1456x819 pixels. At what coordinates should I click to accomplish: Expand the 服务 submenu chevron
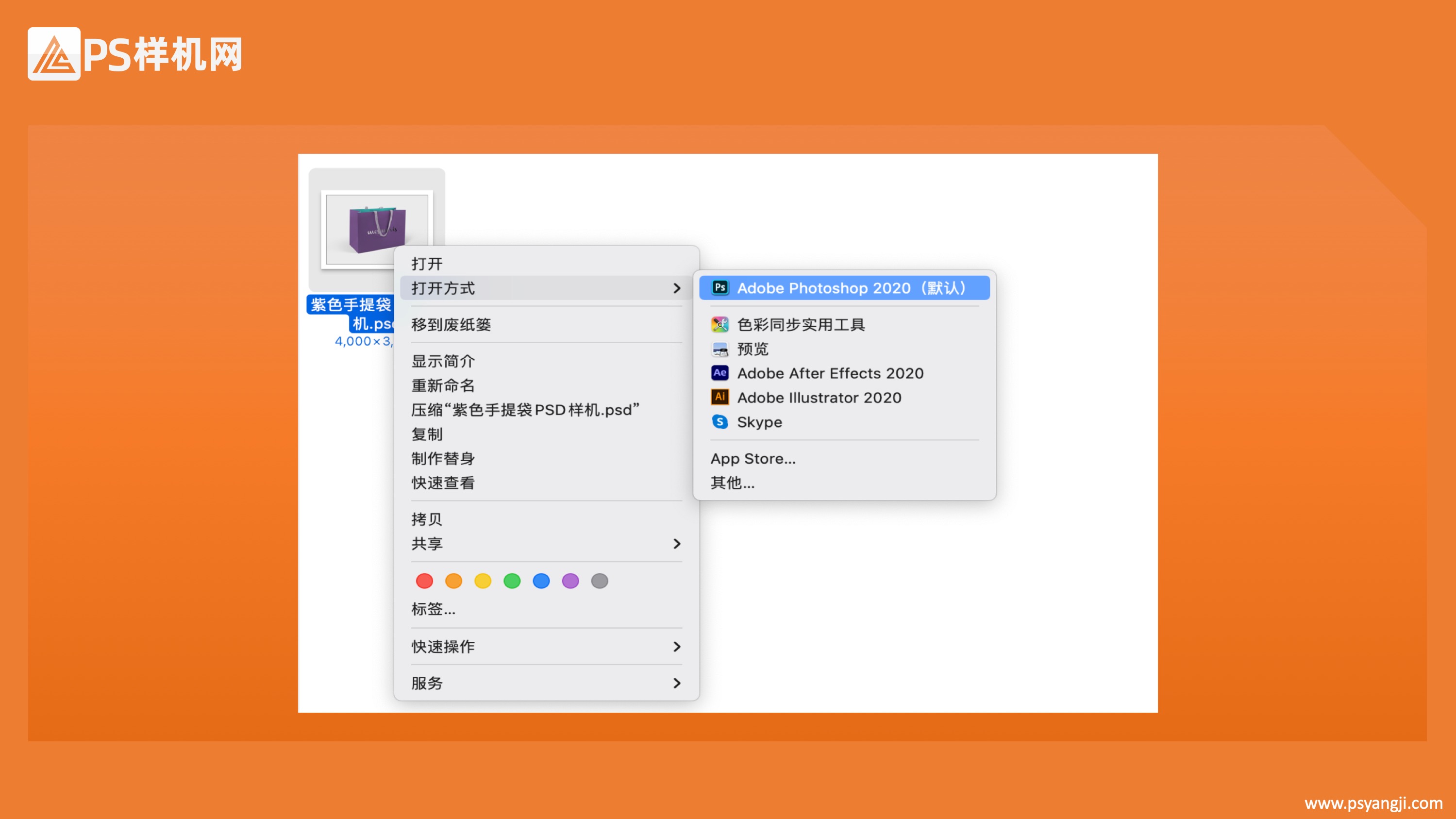(677, 684)
